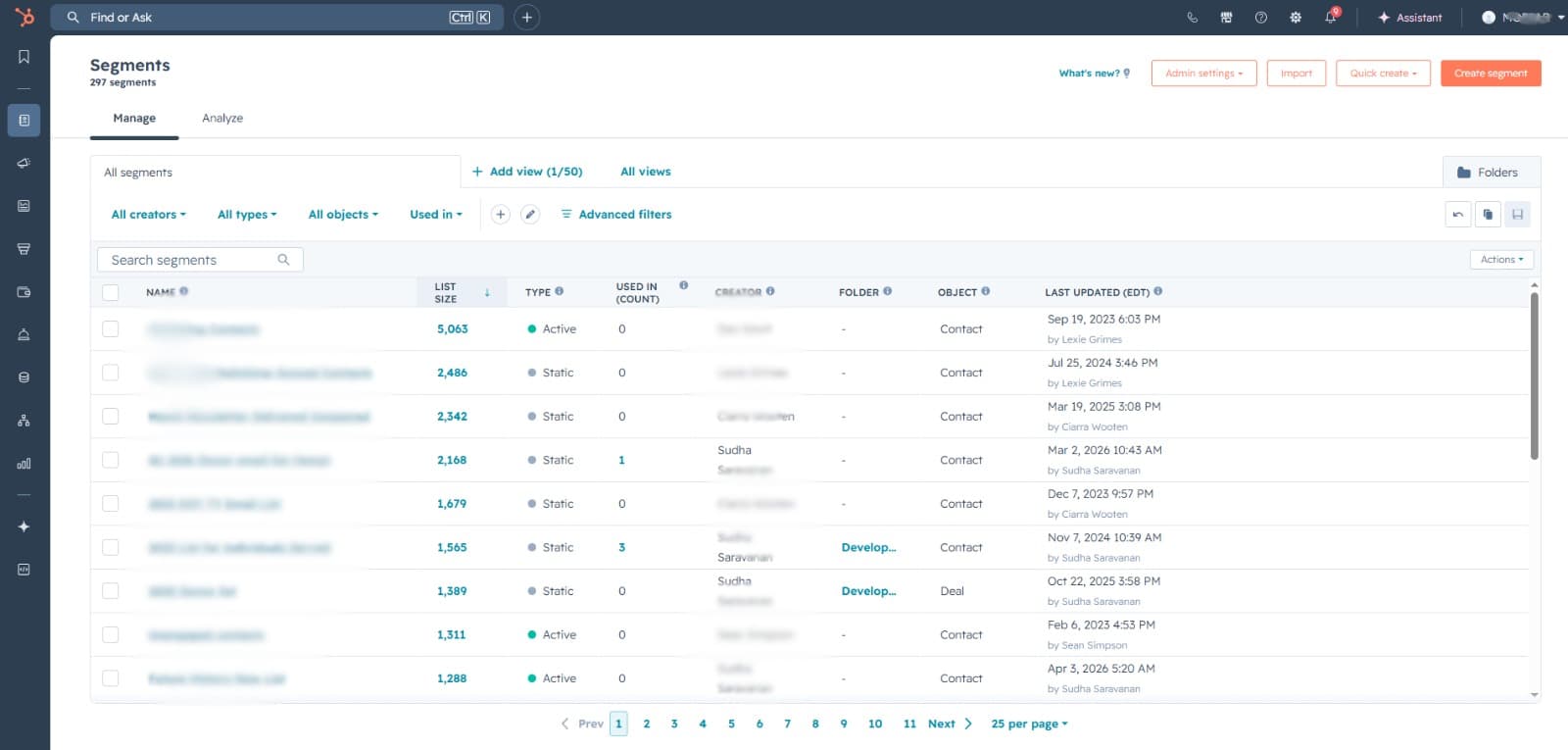Open the 25 per page dropdown
This screenshot has height=750, width=1568.
[1029, 724]
